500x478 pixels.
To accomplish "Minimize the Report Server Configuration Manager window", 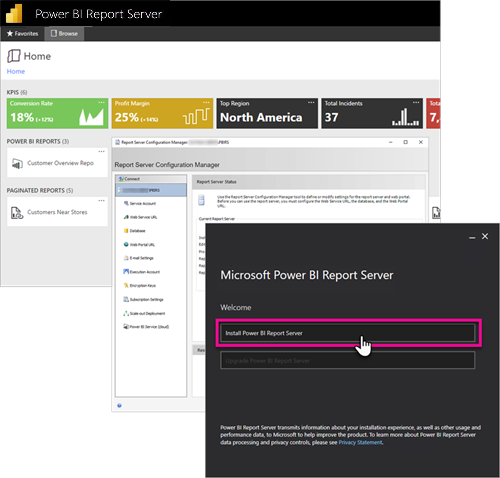I will click(x=390, y=142).
